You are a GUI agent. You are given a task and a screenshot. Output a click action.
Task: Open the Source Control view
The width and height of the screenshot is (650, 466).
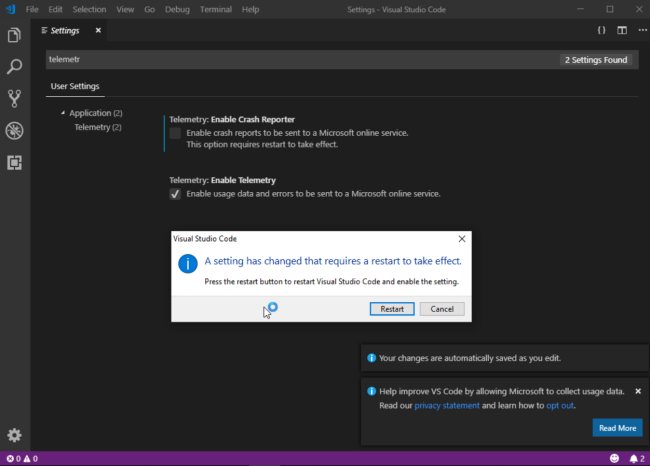tap(14, 98)
